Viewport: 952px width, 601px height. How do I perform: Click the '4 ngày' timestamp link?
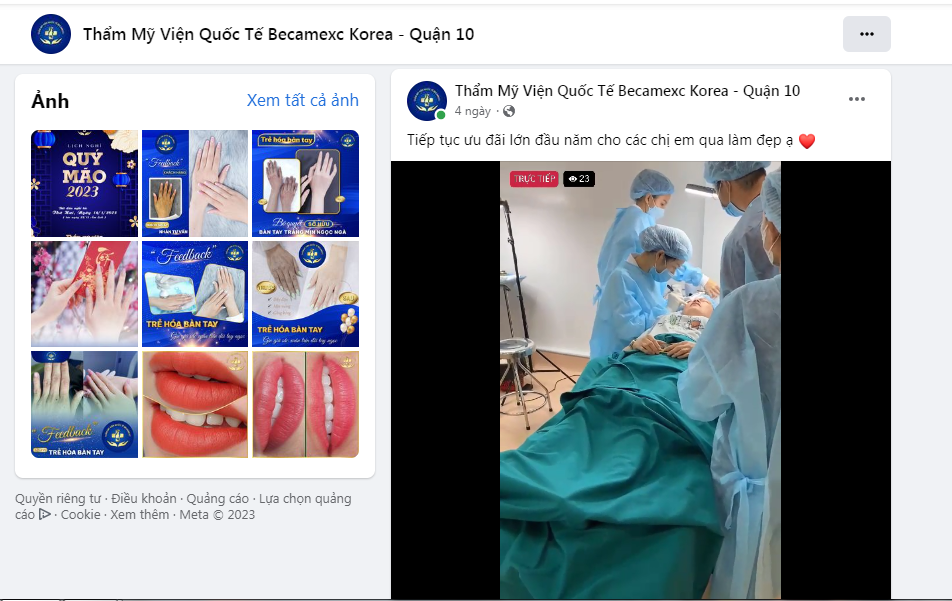[x=472, y=111]
